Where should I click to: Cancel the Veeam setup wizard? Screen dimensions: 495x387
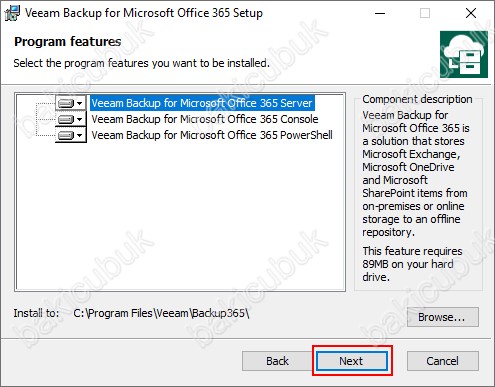443,361
